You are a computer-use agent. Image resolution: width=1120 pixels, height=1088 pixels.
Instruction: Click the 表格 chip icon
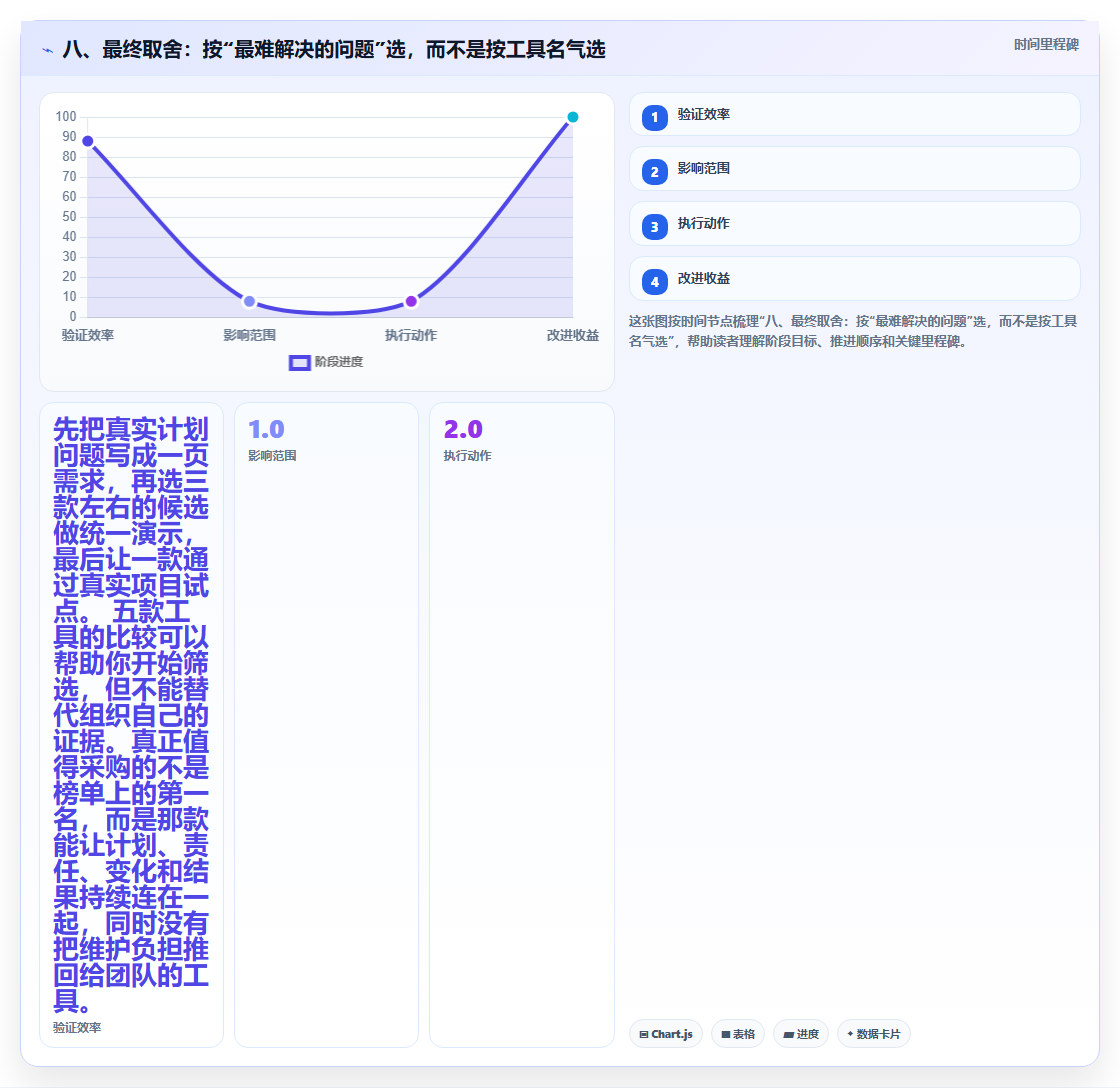tap(726, 1034)
